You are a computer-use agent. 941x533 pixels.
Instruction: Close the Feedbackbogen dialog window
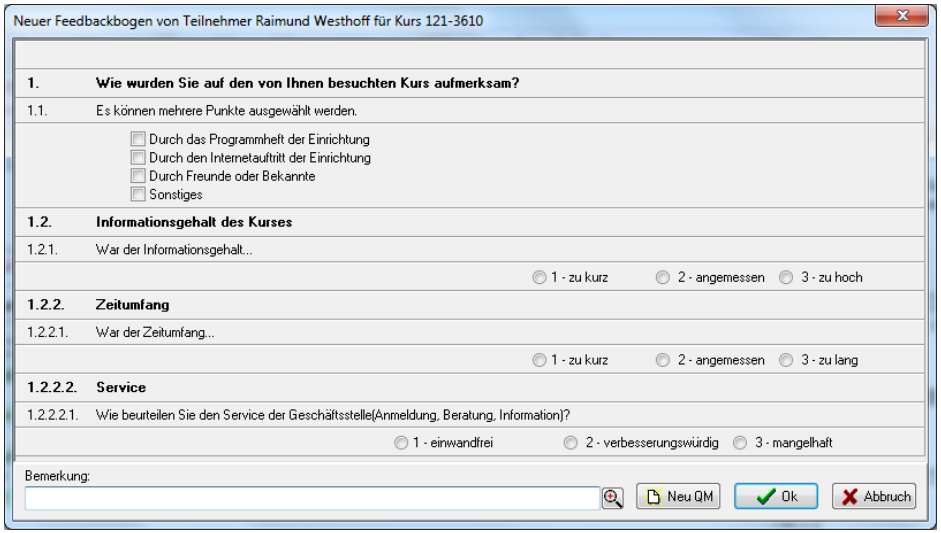point(901,16)
